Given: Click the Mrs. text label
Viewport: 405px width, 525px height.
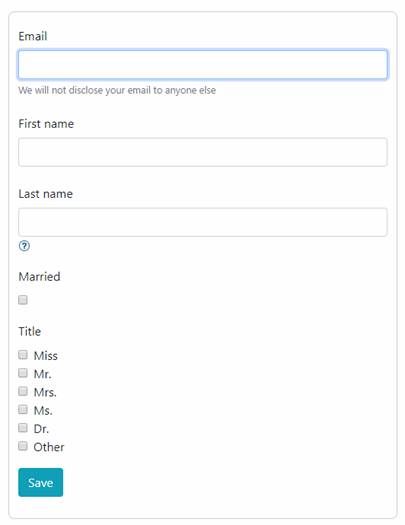Looking at the screenshot, I should [45, 392].
